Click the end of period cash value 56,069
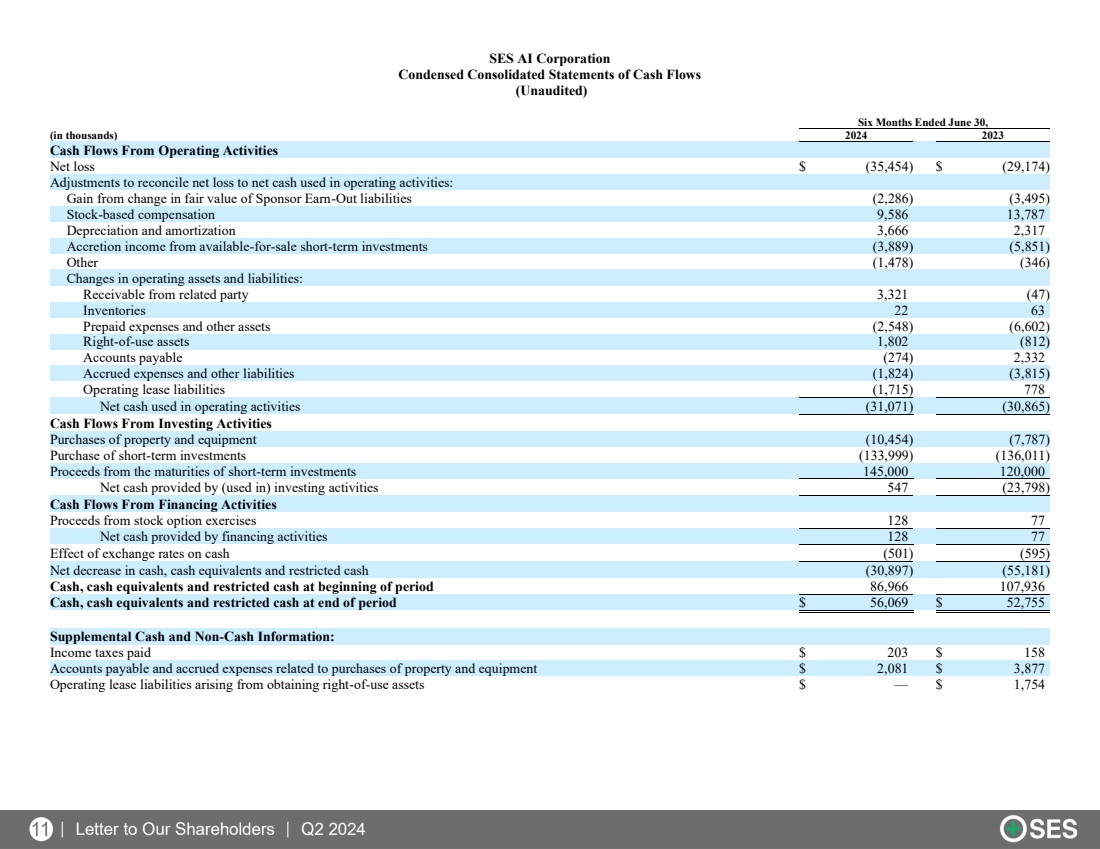Viewport: 1100px width, 849px height. [x=887, y=603]
